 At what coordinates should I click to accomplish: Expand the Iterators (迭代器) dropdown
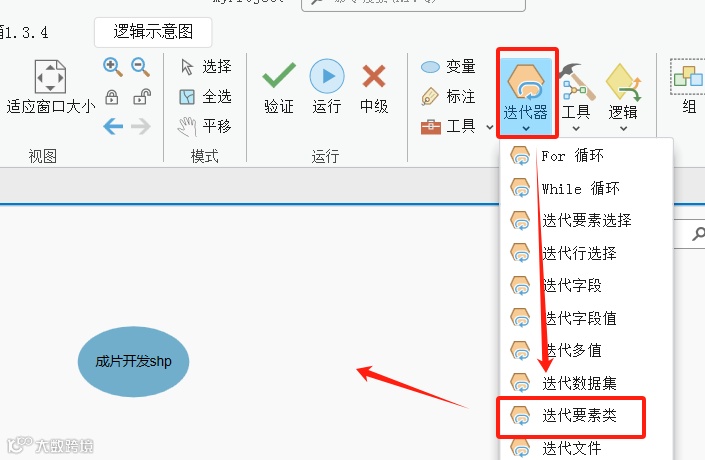(x=526, y=95)
